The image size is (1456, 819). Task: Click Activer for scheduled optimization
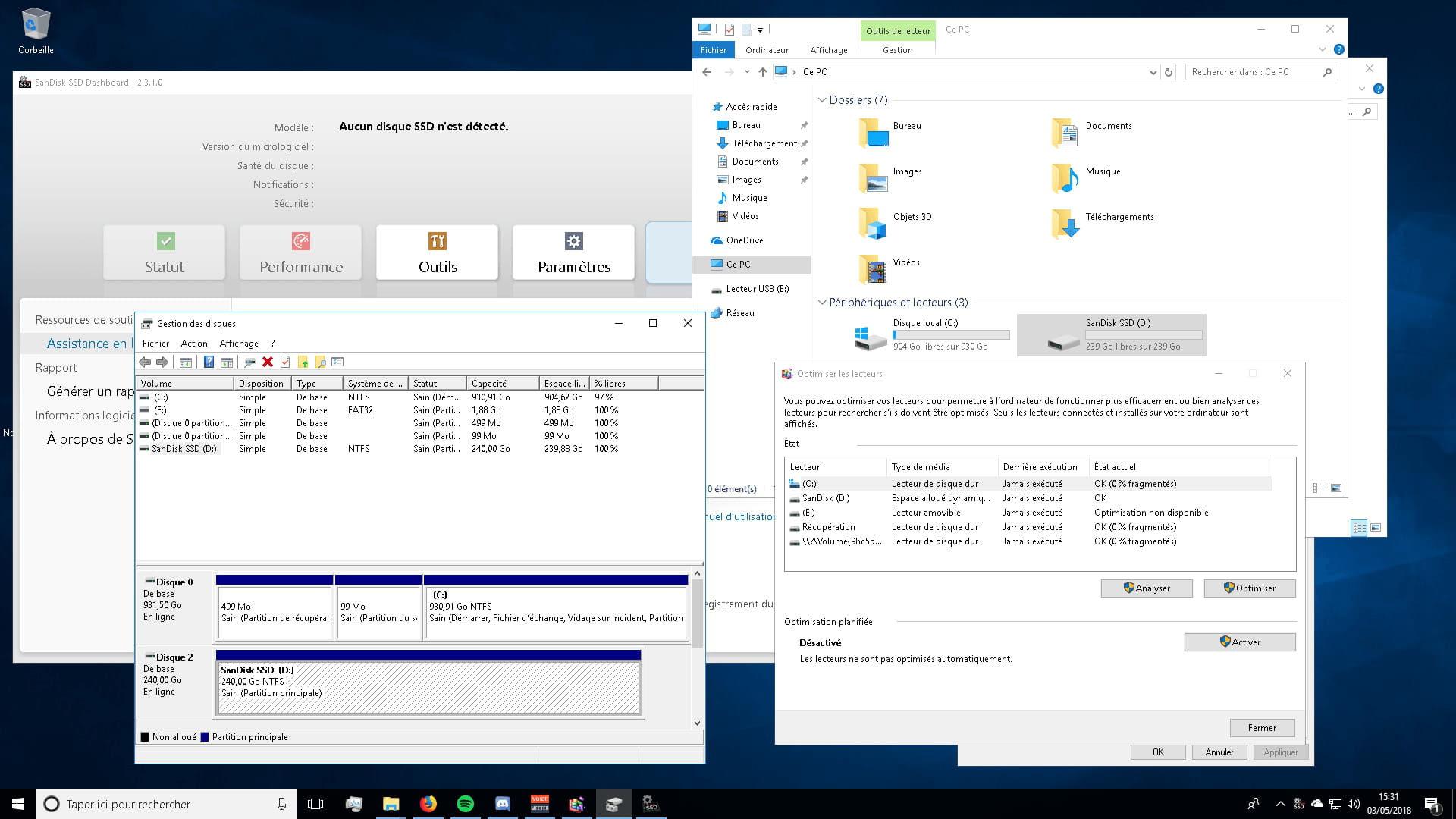click(x=1240, y=642)
